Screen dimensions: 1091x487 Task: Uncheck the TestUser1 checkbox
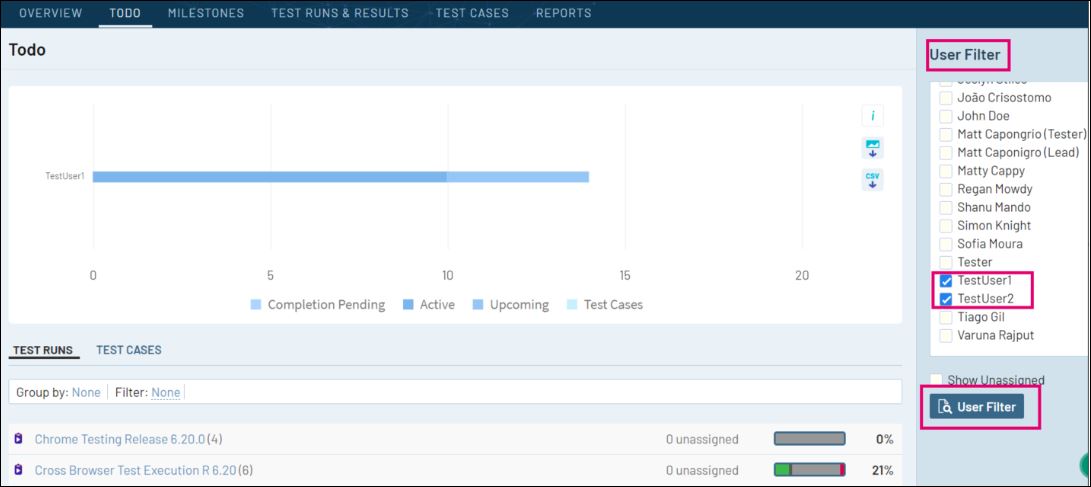click(946, 281)
